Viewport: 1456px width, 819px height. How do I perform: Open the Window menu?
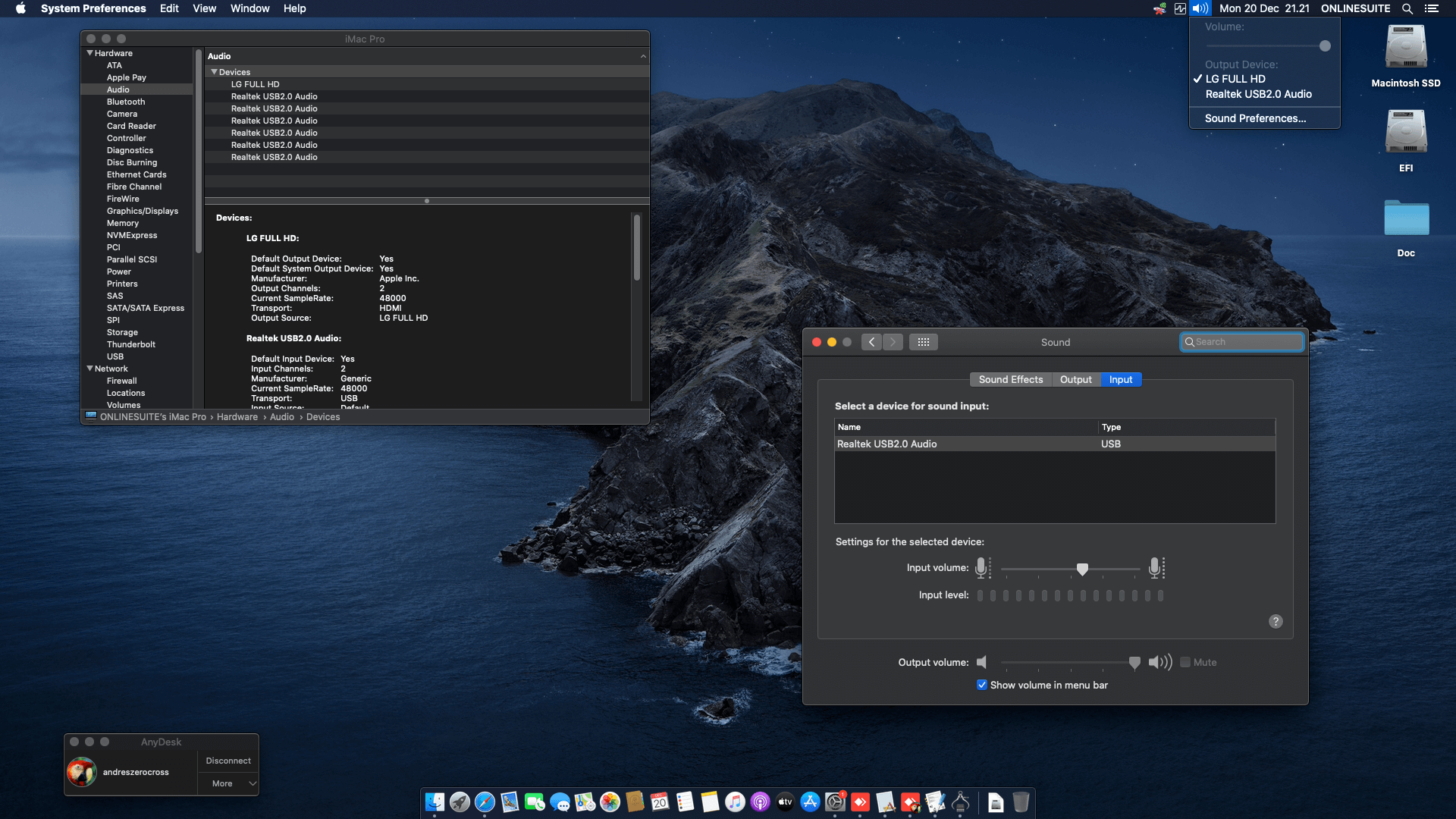coord(249,8)
